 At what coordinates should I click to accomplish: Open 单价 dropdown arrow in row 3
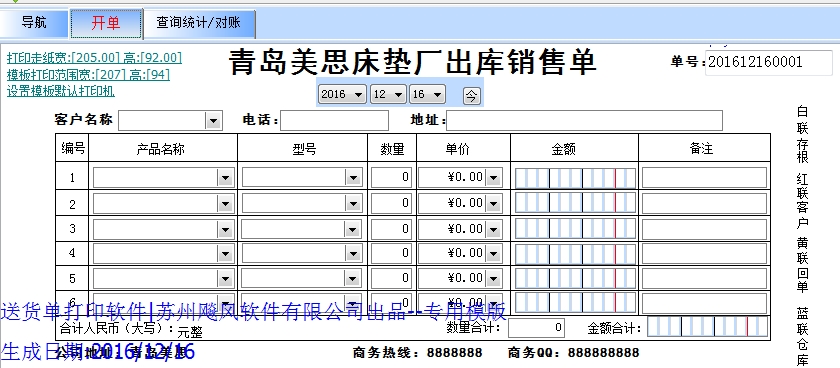coord(493,229)
